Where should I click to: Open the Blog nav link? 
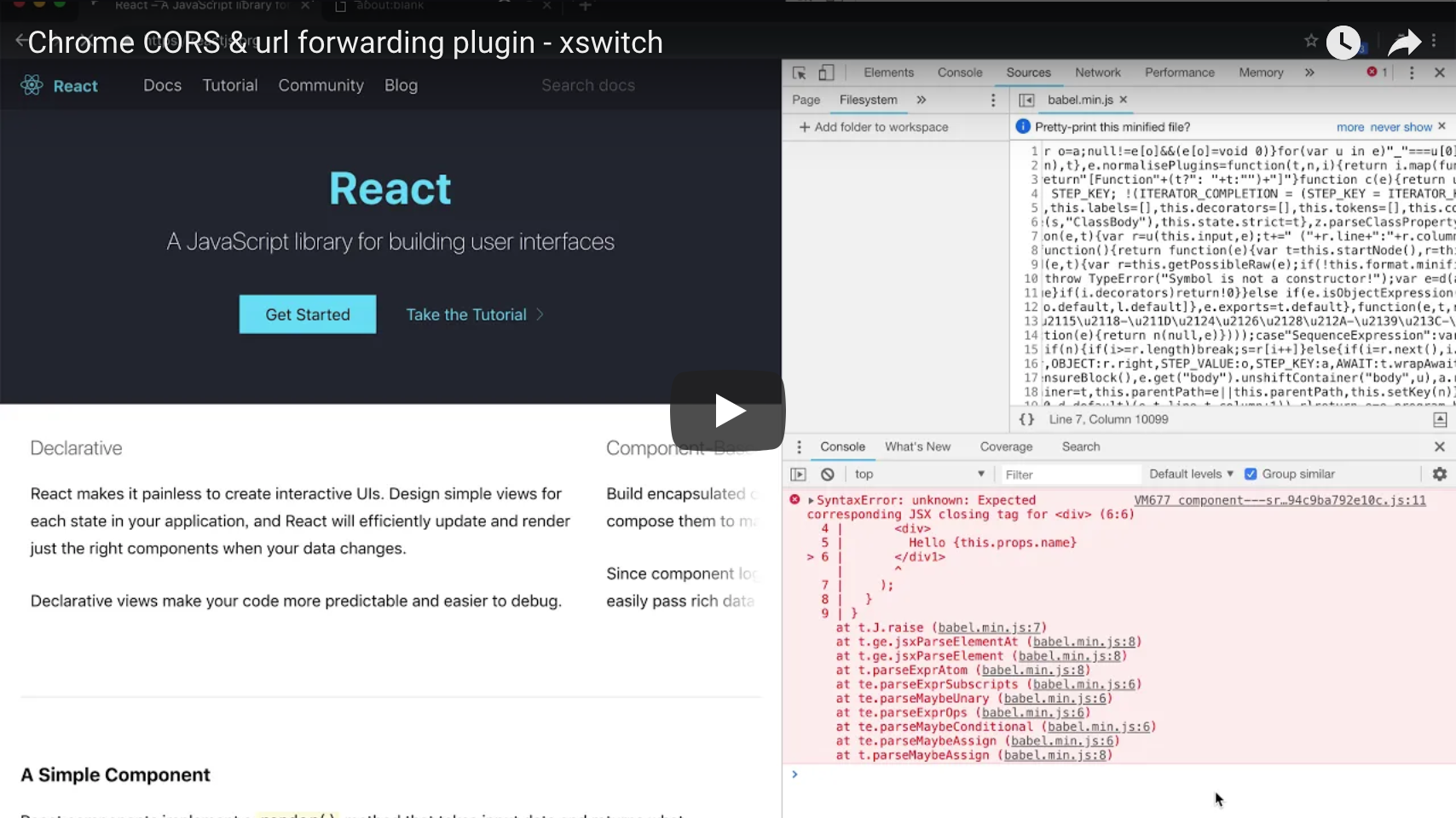point(401,85)
